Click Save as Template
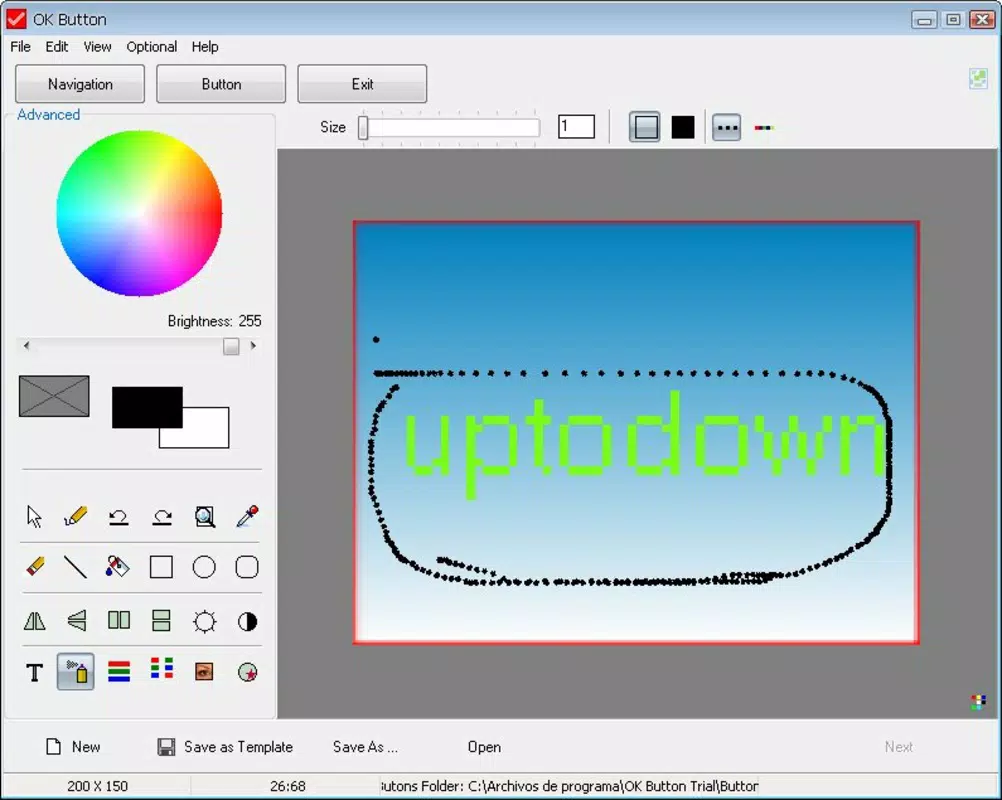The image size is (1002, 800). 225,746
